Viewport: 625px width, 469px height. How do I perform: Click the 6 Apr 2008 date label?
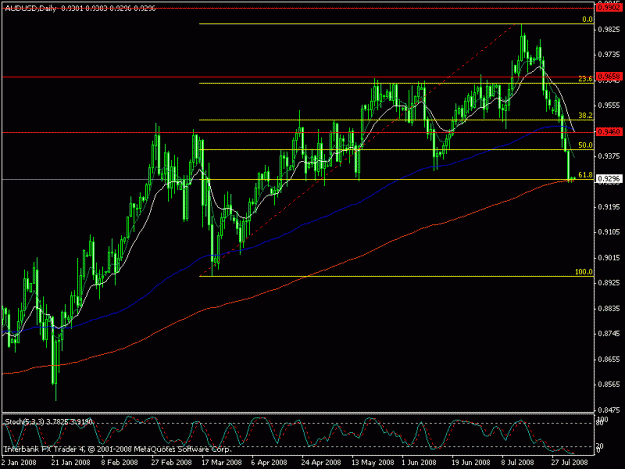click(269, 462)
